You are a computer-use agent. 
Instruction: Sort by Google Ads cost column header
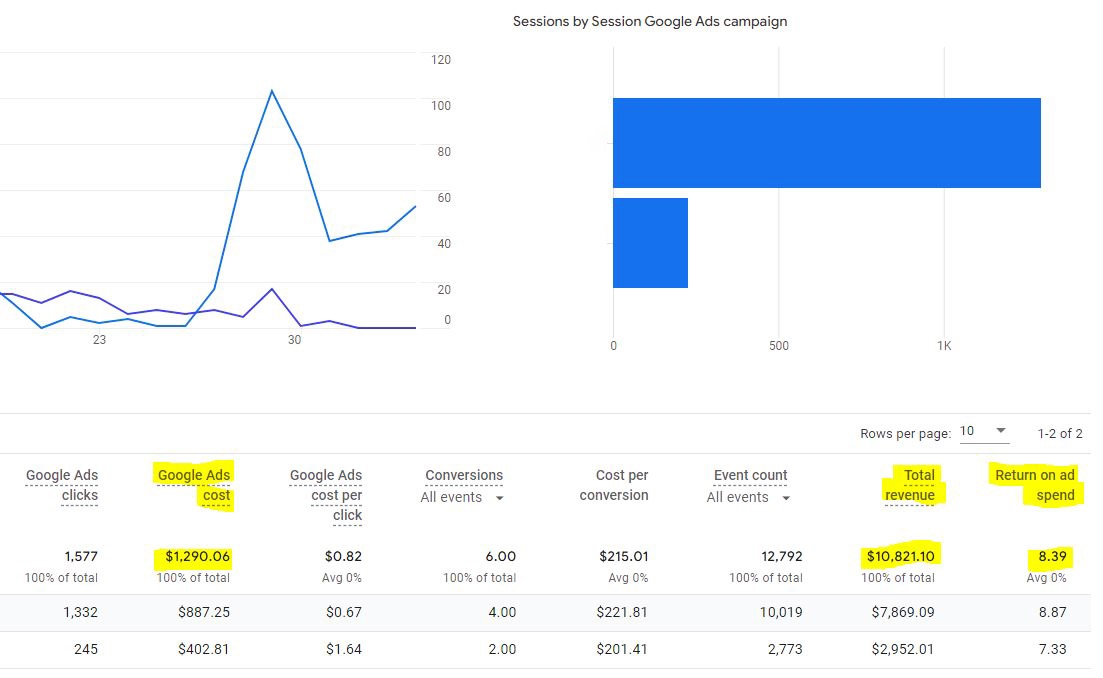click(194, 485)
